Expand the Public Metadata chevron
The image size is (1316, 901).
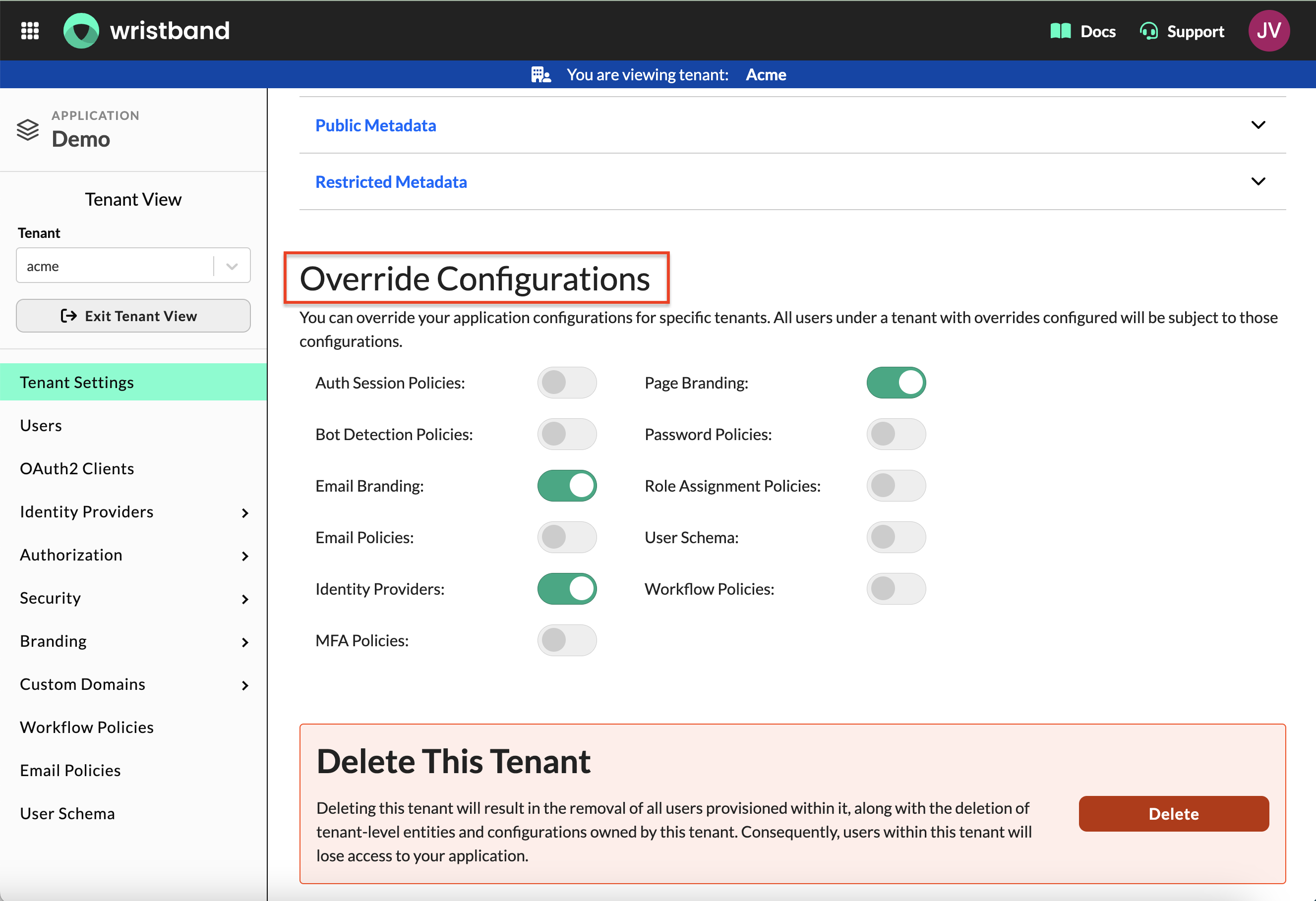pyautogui.click(x=1257, y=125)
